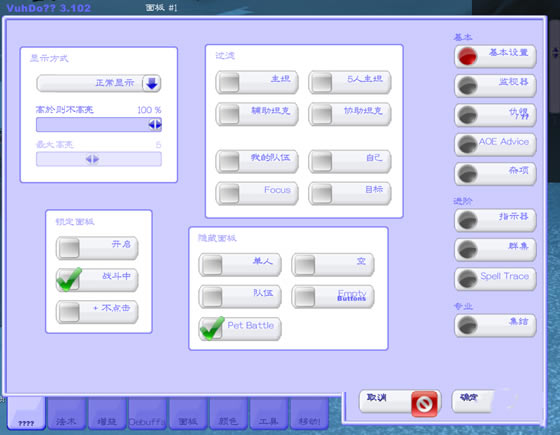Adjust the 最大高亮 slider
The image size is (560, 435).
pyautogui.click(x=99, y=159)
